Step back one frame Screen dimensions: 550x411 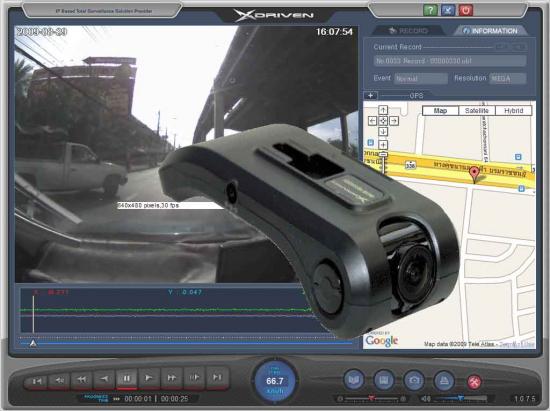coord(59,380)
